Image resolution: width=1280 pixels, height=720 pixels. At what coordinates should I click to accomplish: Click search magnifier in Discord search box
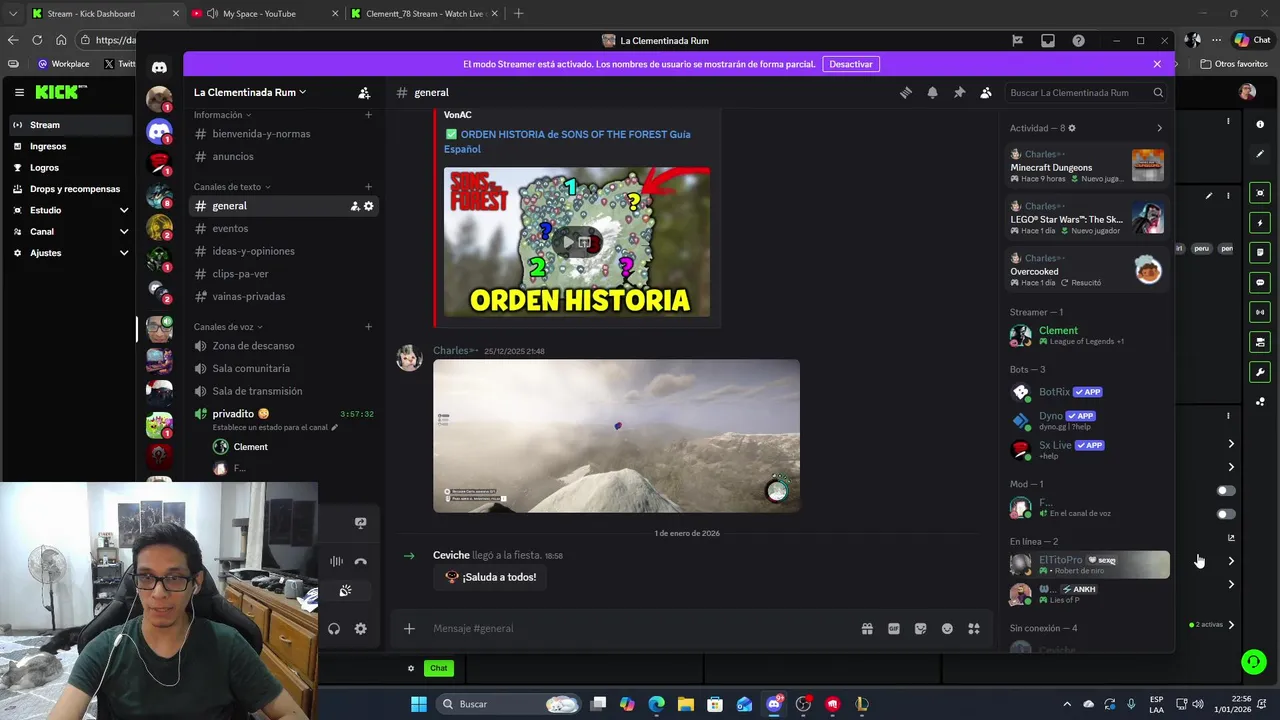pyautogui.click(x=1158, y=93)
